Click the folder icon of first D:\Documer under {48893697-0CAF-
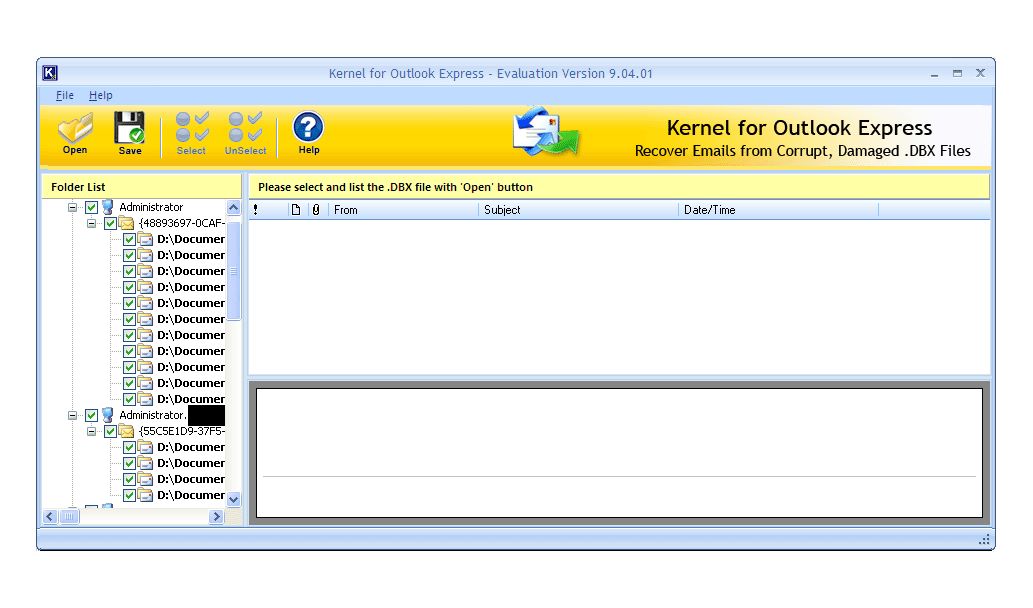 pos(146,239)
